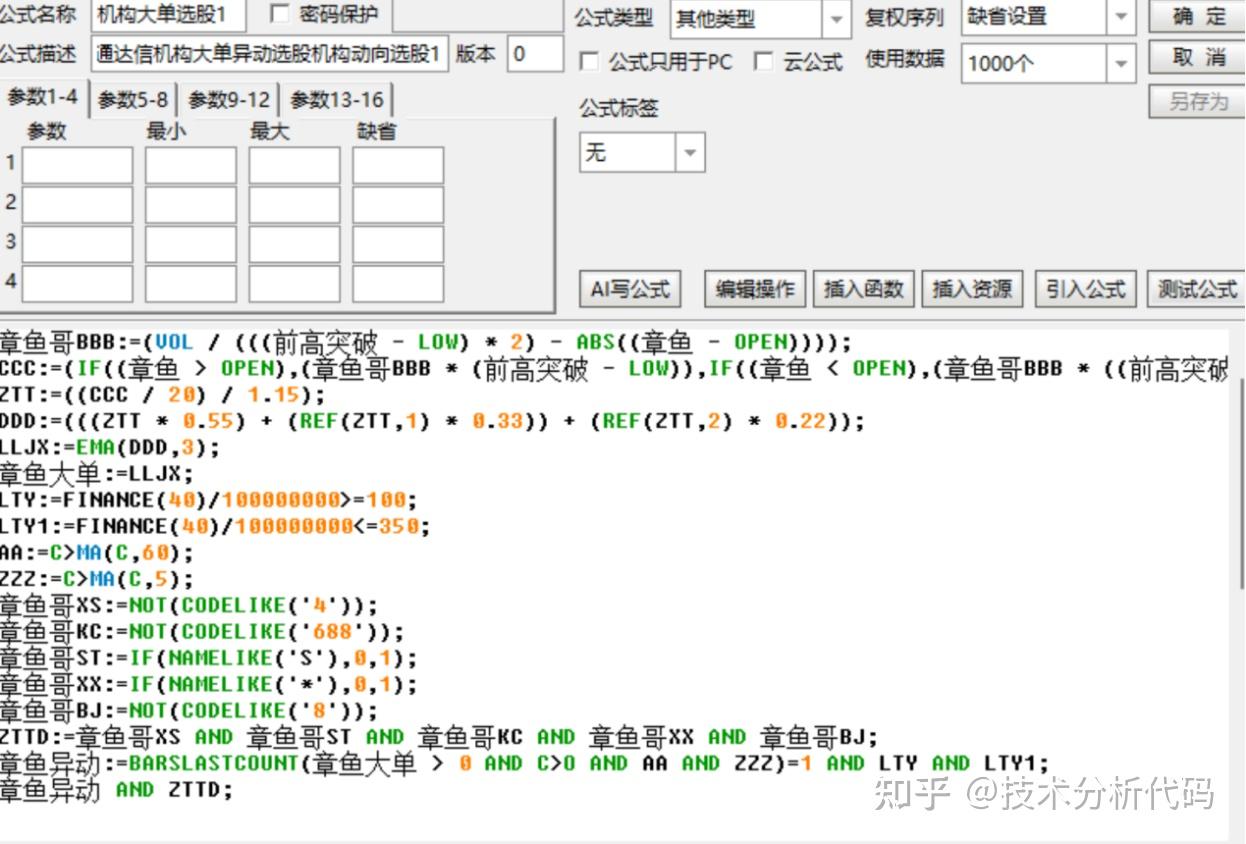
Task: Click row 2 参数 name field
Action: pyautogui.click(x=77, y=205)
